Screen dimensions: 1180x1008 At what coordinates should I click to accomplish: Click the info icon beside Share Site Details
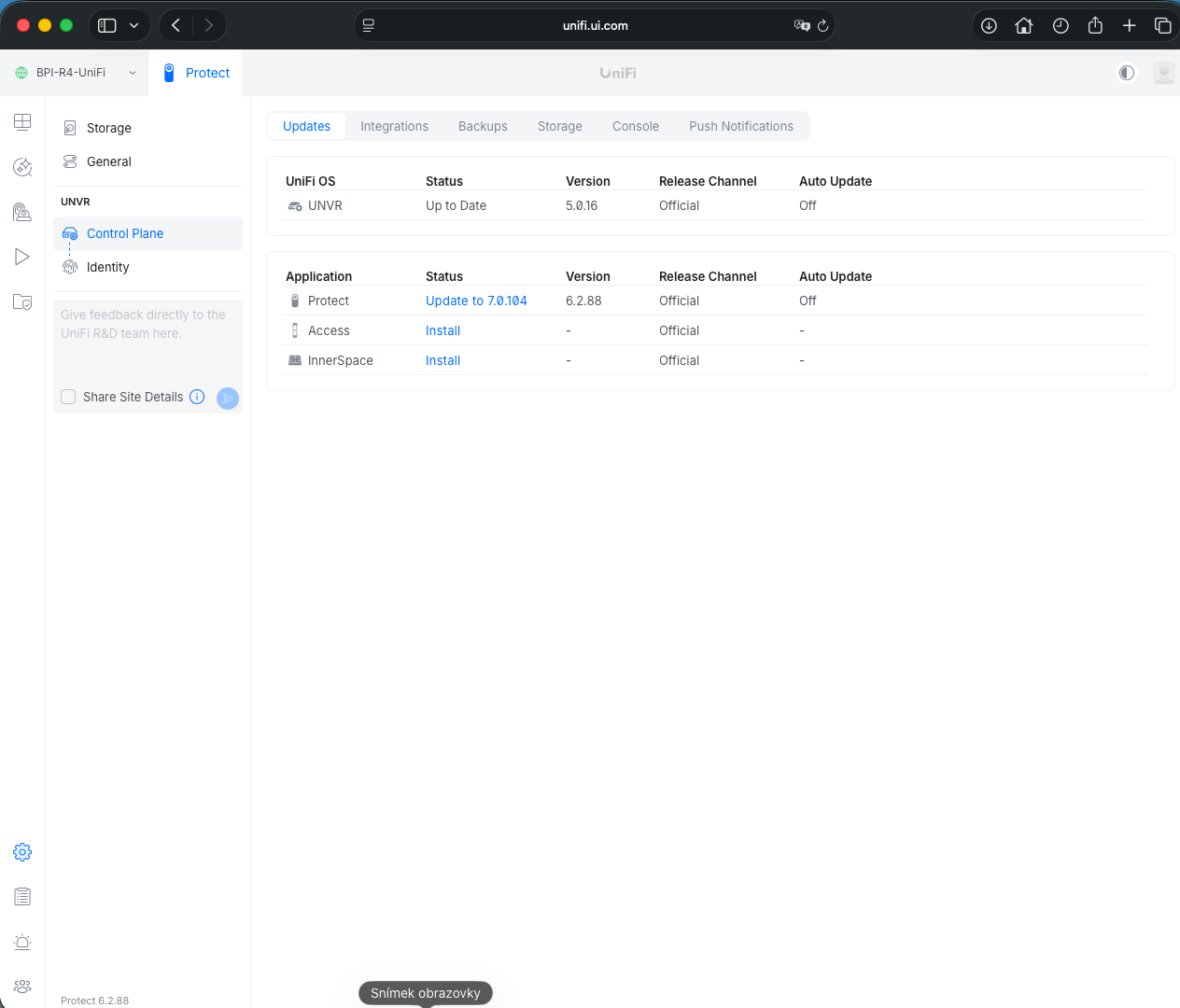[197, 397]
